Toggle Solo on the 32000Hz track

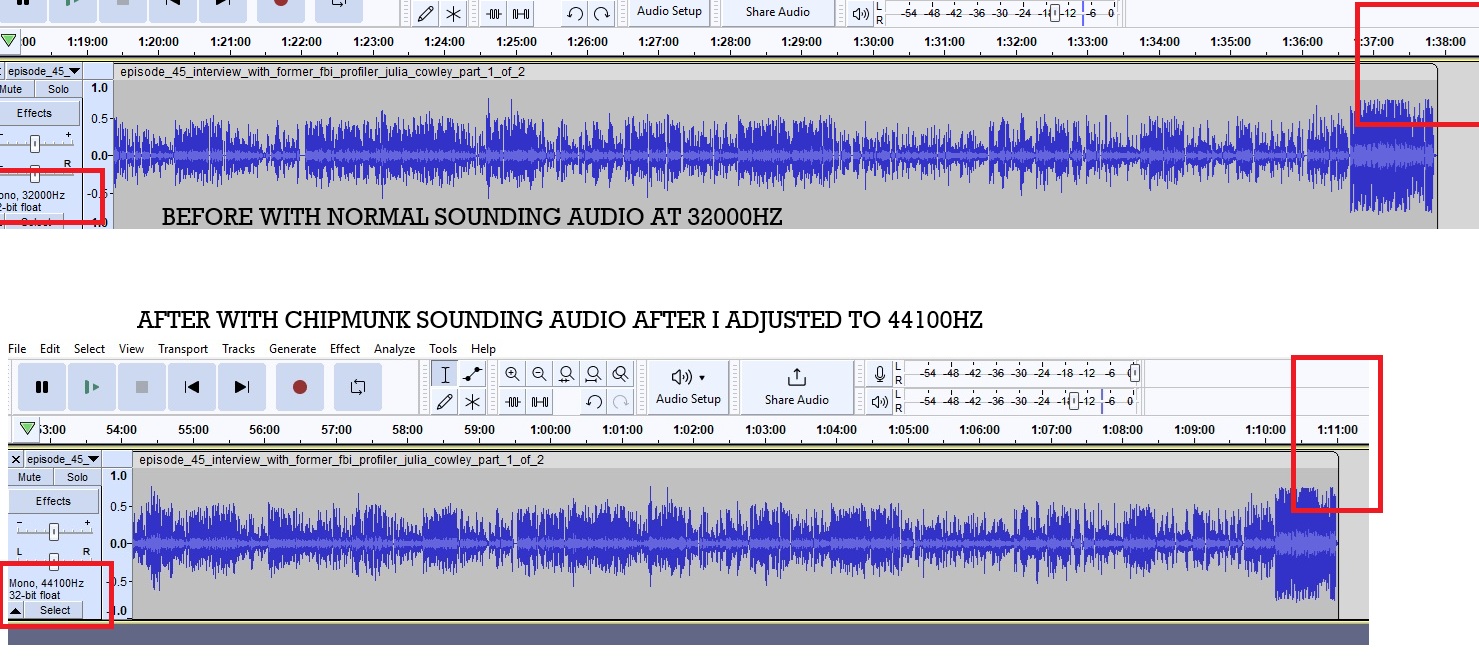[58, 89]
